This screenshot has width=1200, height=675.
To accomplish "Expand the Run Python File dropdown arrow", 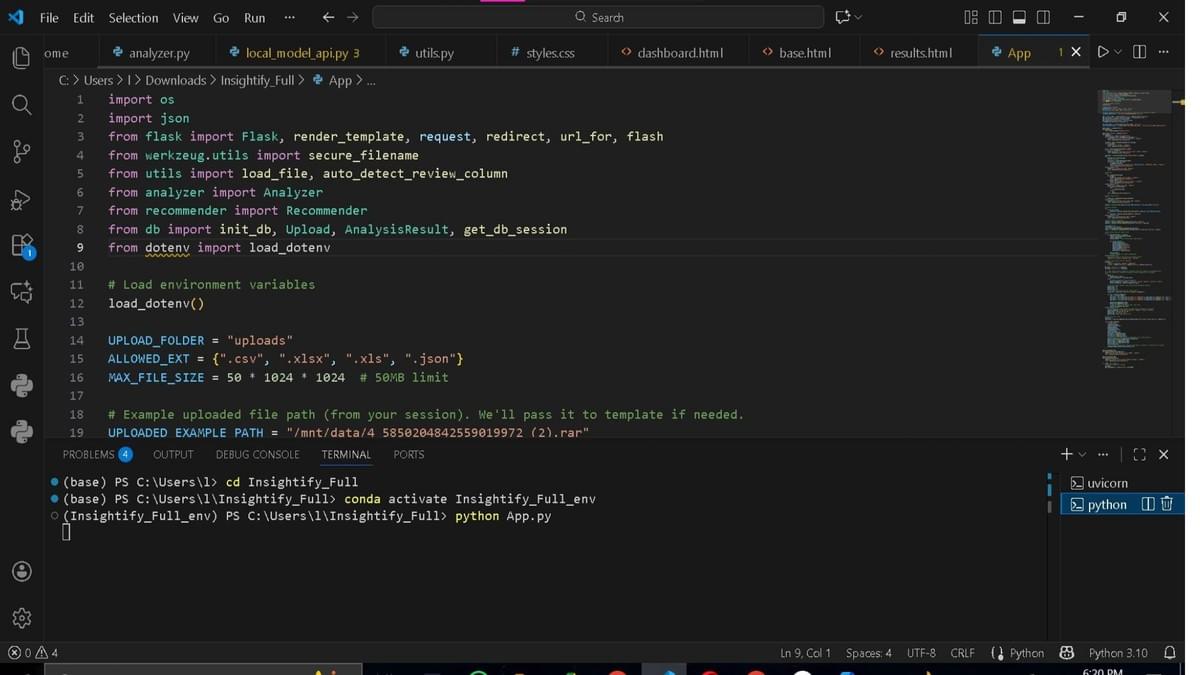I will (1118, 52).
